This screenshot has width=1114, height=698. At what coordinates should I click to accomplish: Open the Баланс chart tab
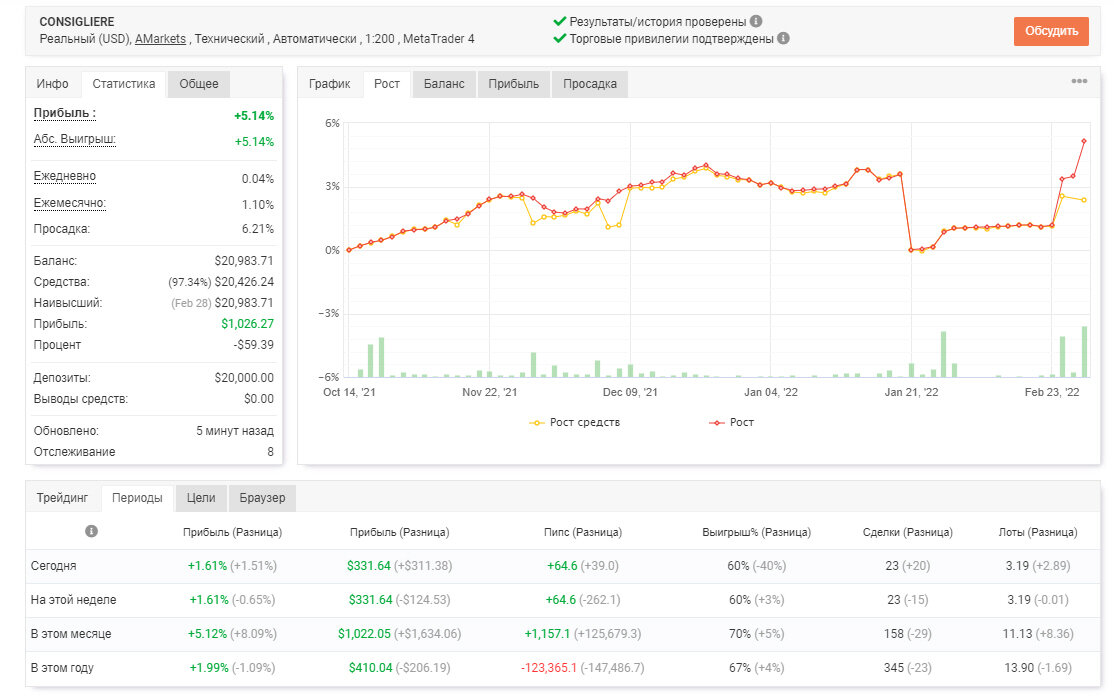point(444,84)
